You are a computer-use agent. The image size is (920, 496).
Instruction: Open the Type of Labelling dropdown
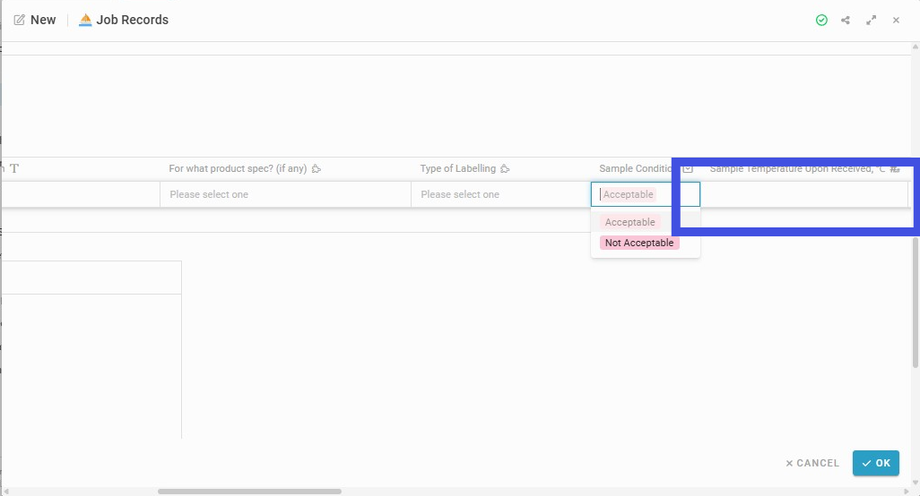pos(500,194)
